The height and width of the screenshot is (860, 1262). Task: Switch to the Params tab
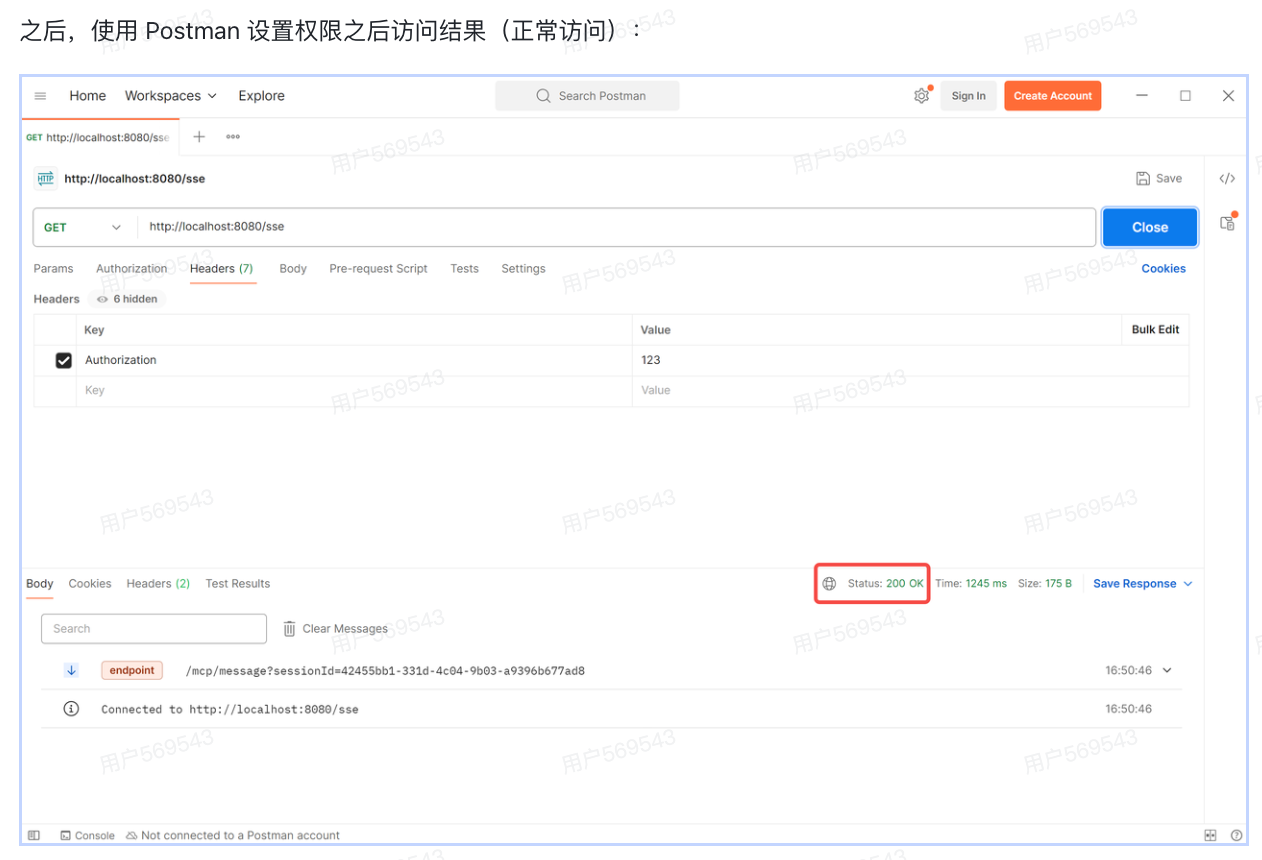53,269
